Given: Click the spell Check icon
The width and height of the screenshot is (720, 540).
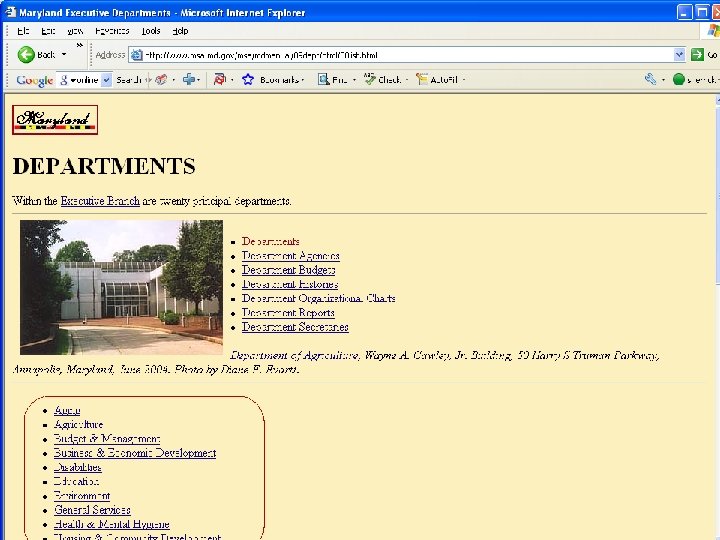Looking at the screenshot, I should tap(370, 79).
